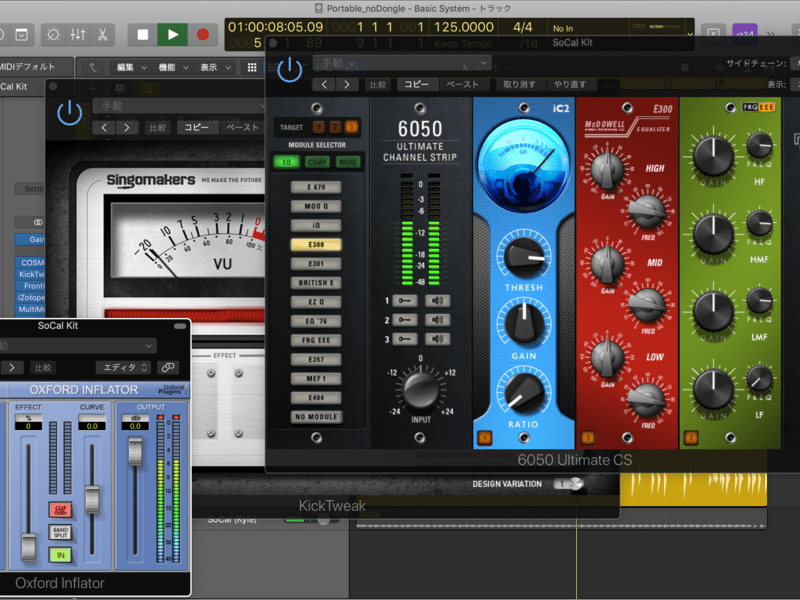Toggle the Design Variation switch
The width and height of the screenshot is (800, 600).
(x=569, y=484)
